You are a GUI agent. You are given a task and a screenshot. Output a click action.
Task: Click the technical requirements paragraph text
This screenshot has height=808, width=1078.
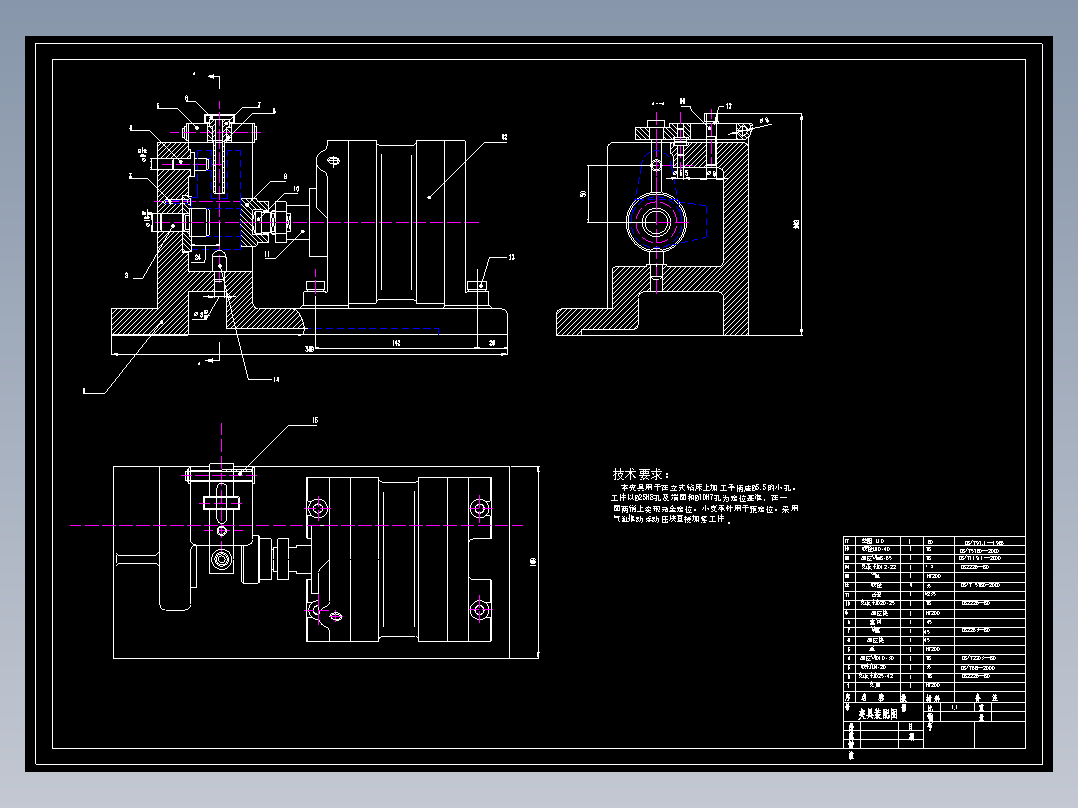coord(705,503)
